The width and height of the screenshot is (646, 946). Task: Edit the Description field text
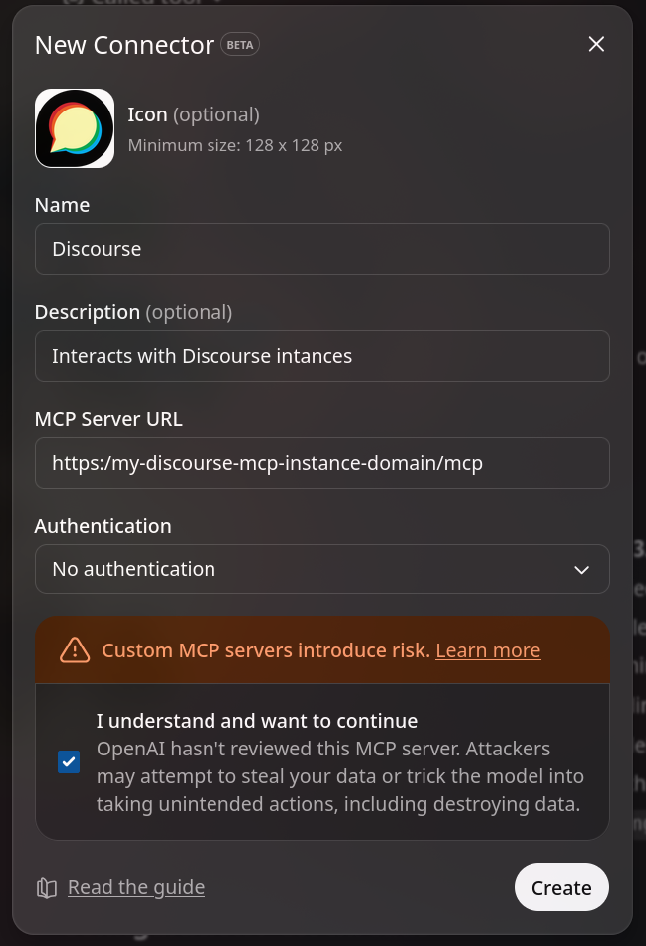[x=322, y=356]
